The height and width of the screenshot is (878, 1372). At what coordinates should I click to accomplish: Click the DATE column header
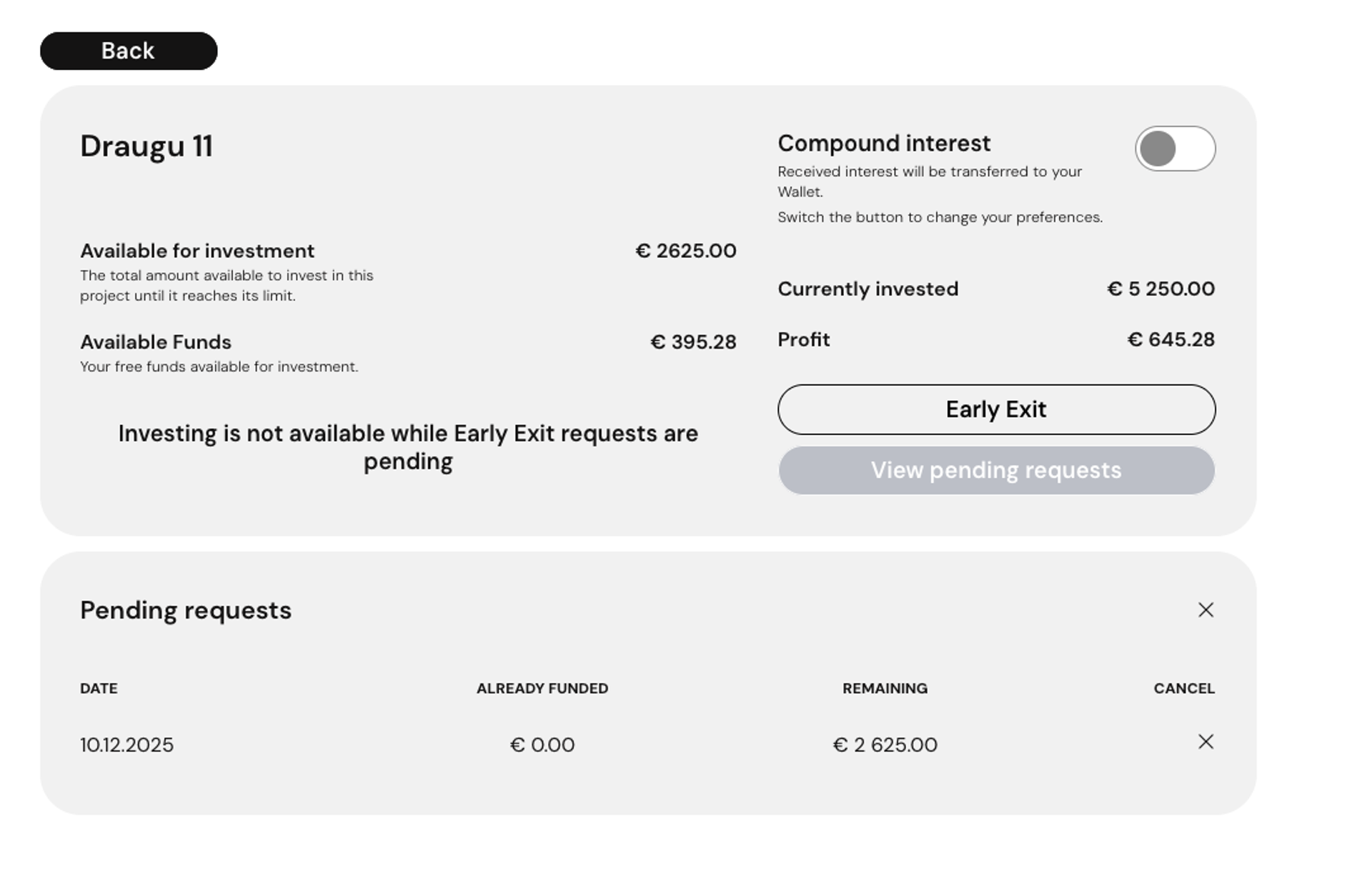click(x=99, y=689)
